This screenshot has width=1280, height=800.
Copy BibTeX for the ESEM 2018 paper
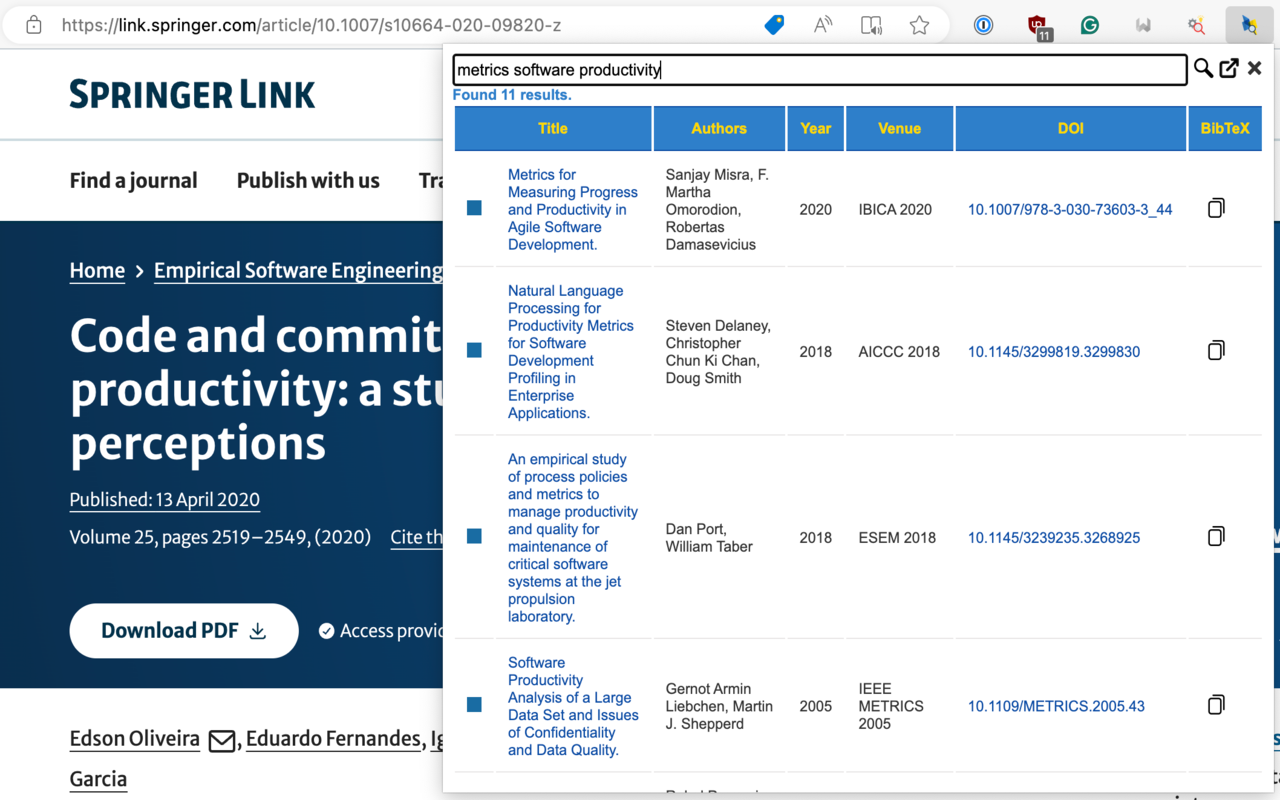[x=1216, y=536]
